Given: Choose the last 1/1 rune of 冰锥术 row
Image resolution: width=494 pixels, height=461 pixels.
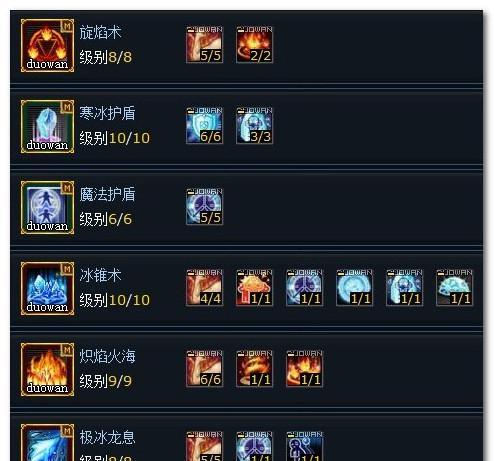Looking at the screenshot, I should [x=455, y=288].
